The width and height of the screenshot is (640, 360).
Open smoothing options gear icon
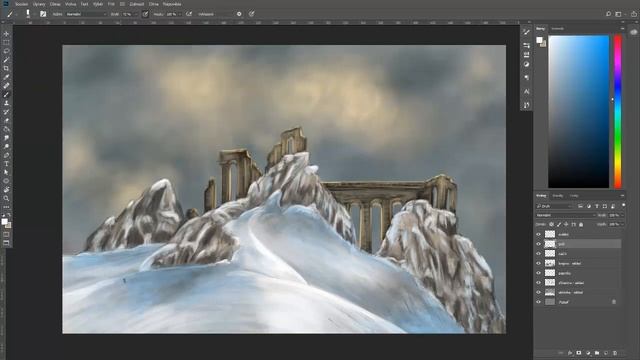[239, 14]
